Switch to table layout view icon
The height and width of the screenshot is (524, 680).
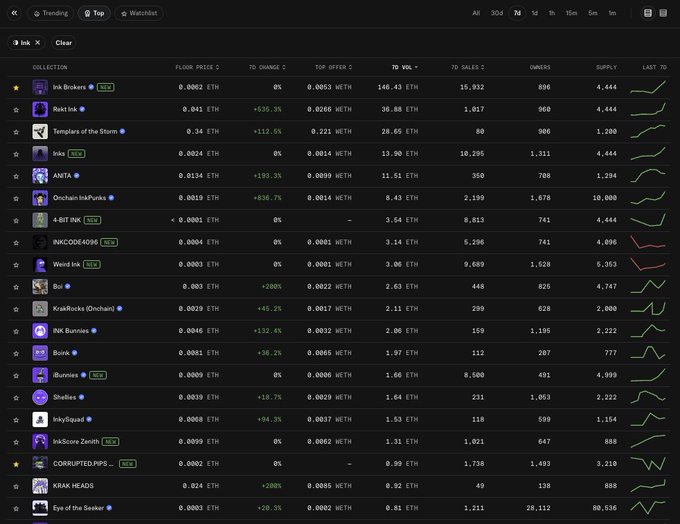[x=647, y=13]
